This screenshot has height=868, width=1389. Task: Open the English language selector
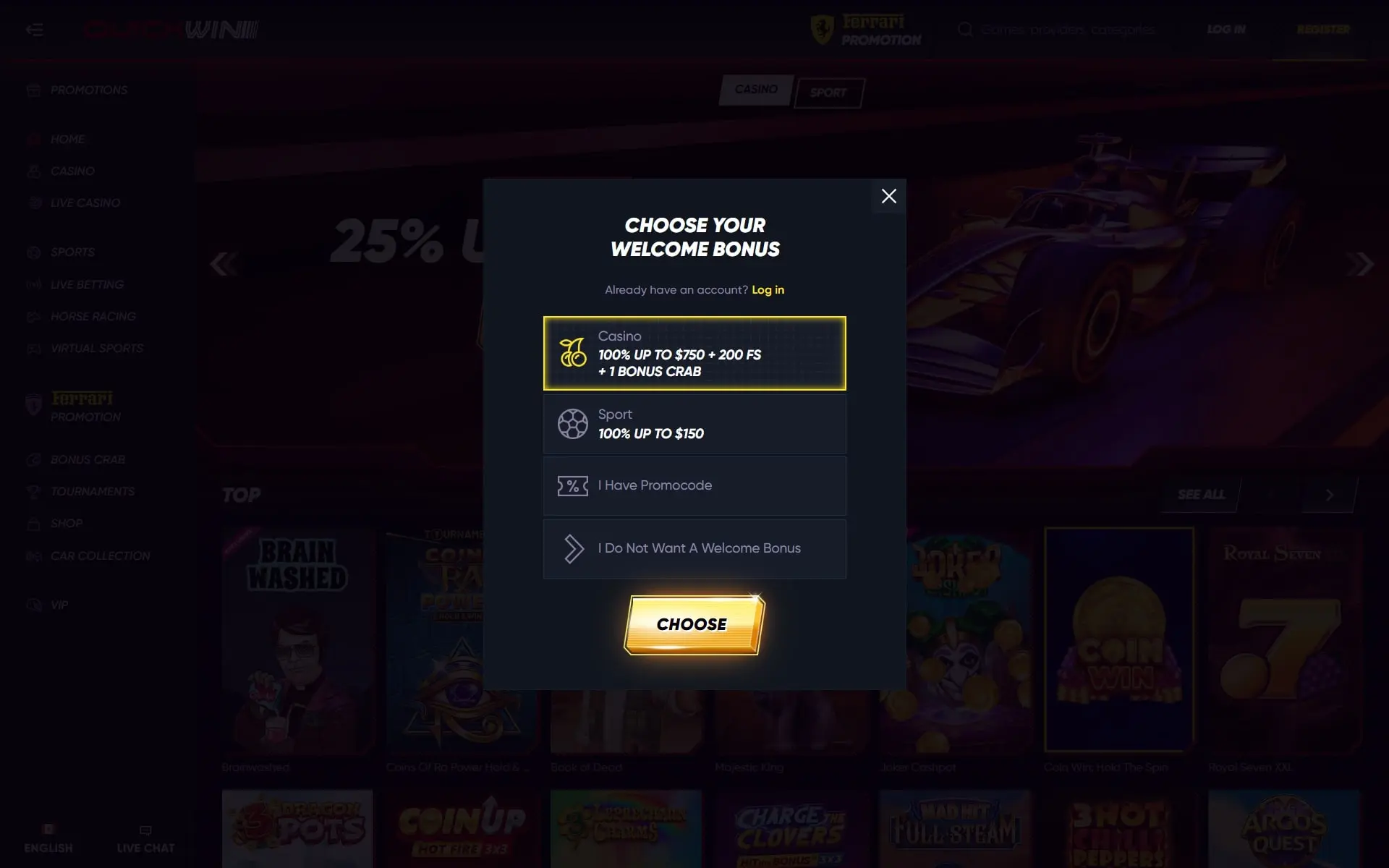coord(48,840)
